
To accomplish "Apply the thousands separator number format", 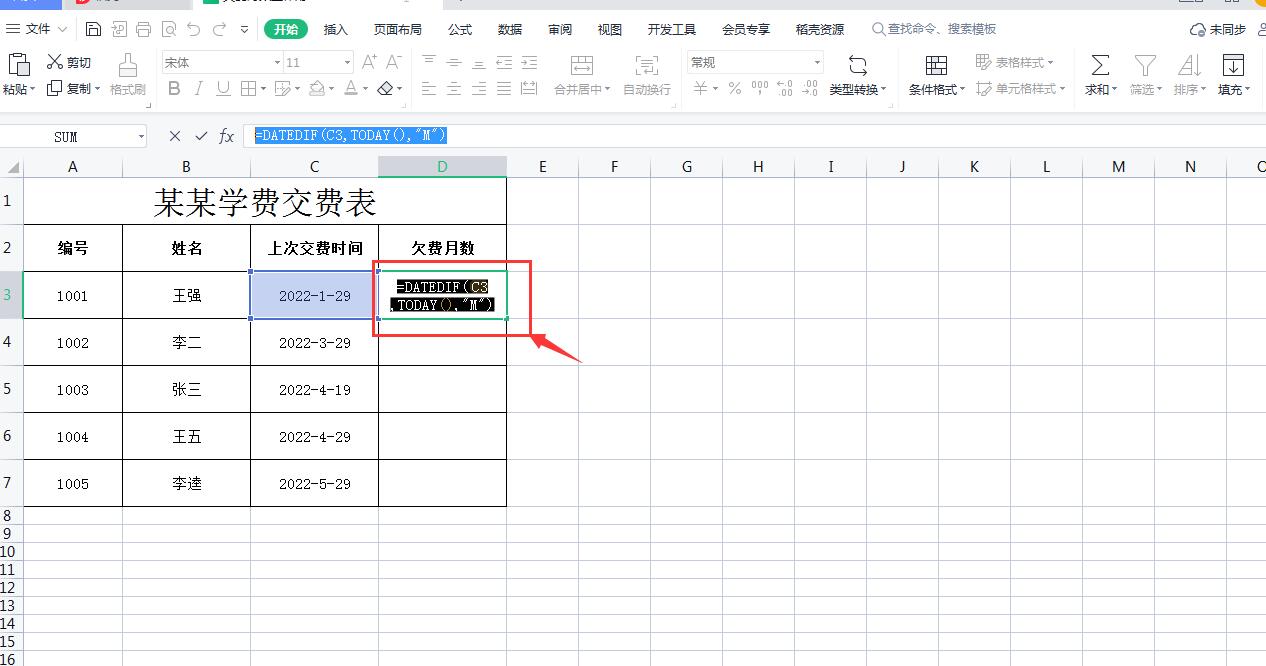I will point(760,89).
